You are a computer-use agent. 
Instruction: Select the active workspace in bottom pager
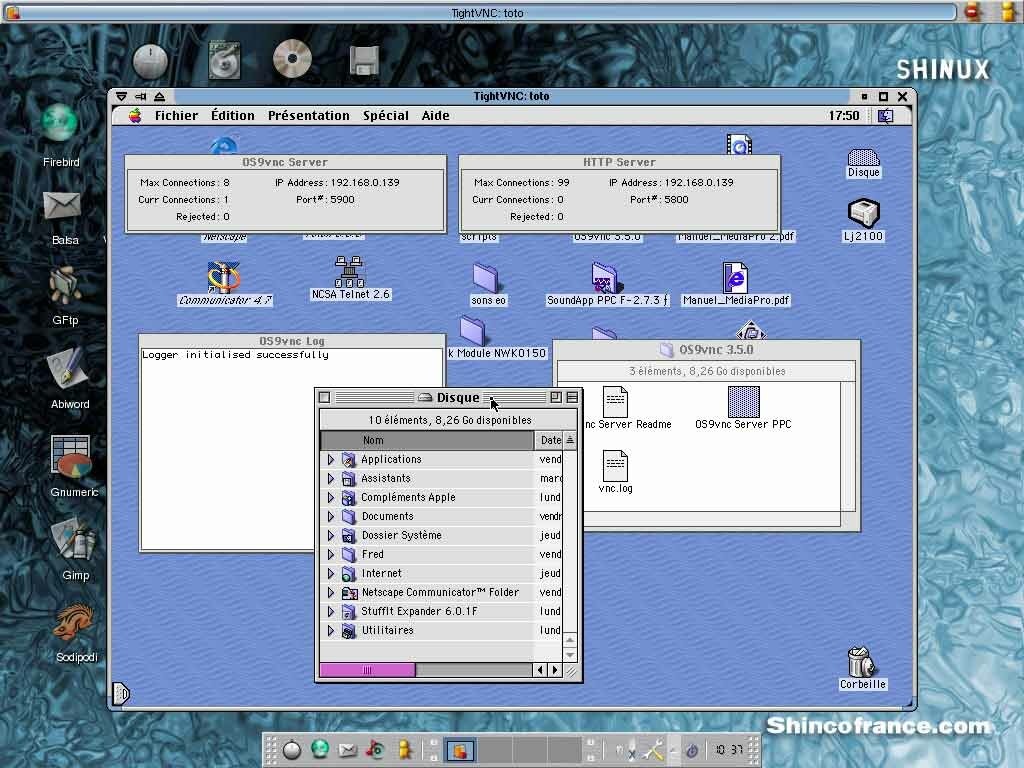[x=460, y=750]
